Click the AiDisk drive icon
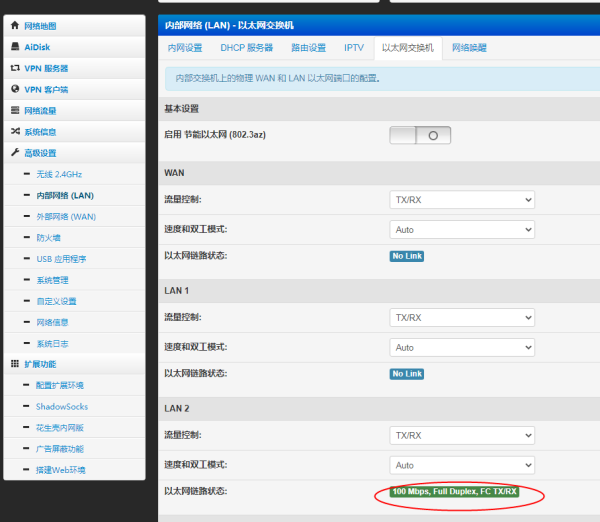600x522 pixels. coord(15,47)
